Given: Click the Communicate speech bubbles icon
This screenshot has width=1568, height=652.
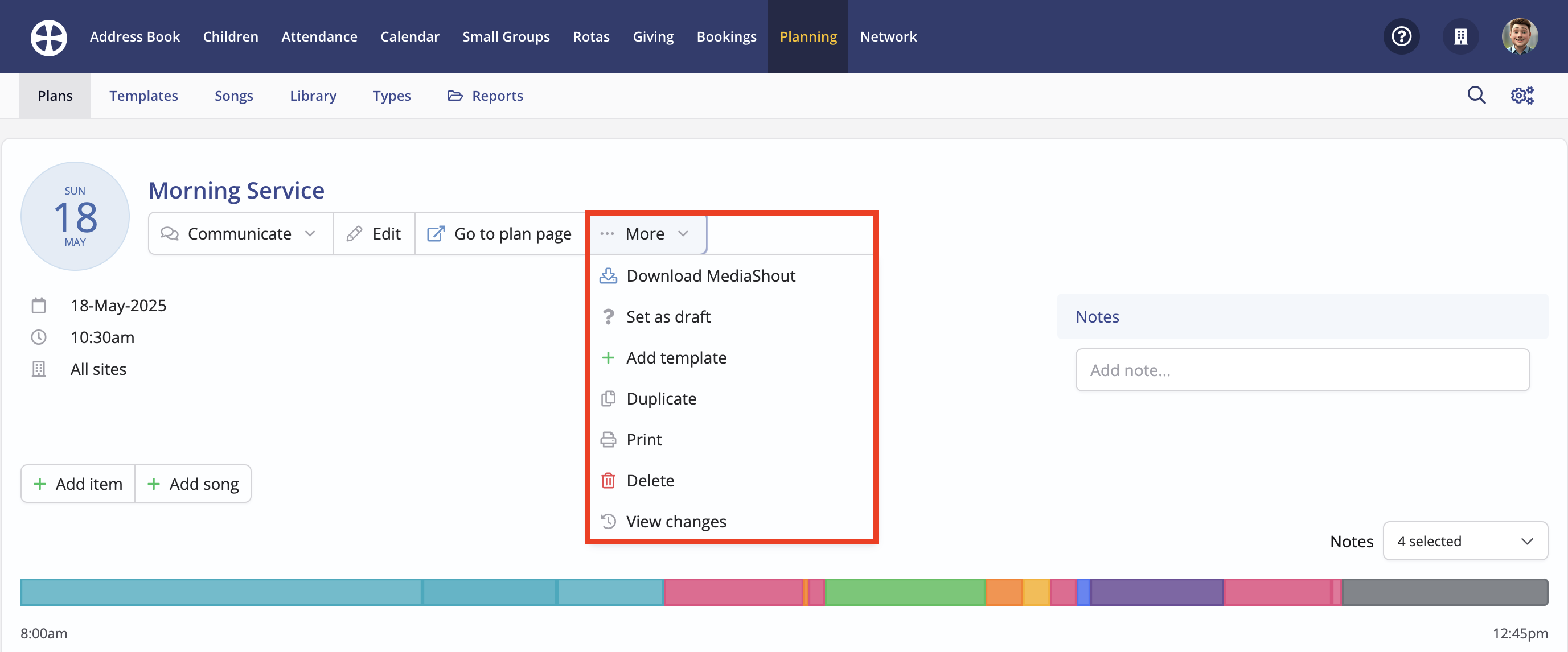Looking at the screenshot, I should [x=169, y=234].
